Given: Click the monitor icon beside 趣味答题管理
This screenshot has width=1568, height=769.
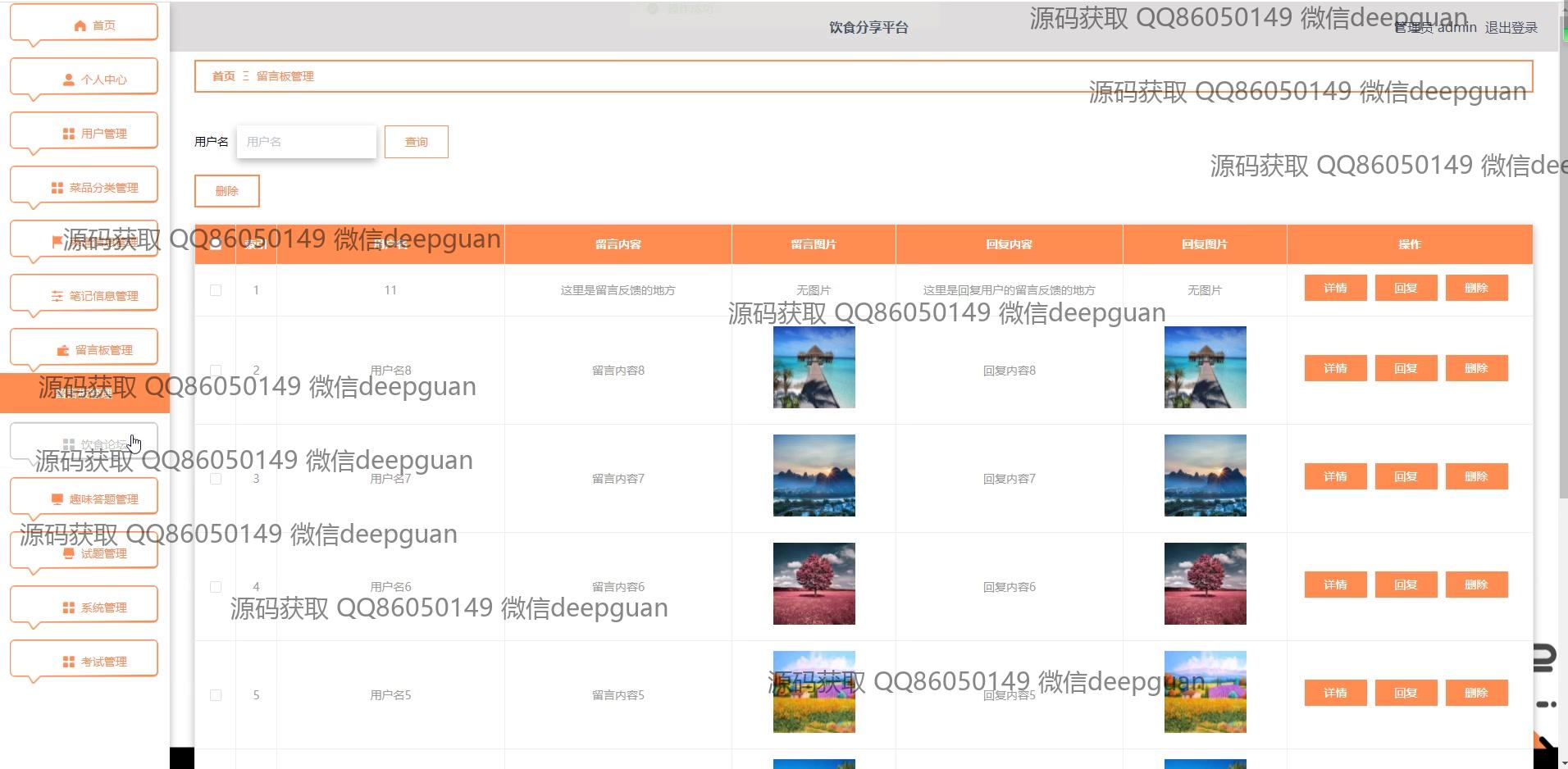Looking at the screenshot, I should (57, 499).
